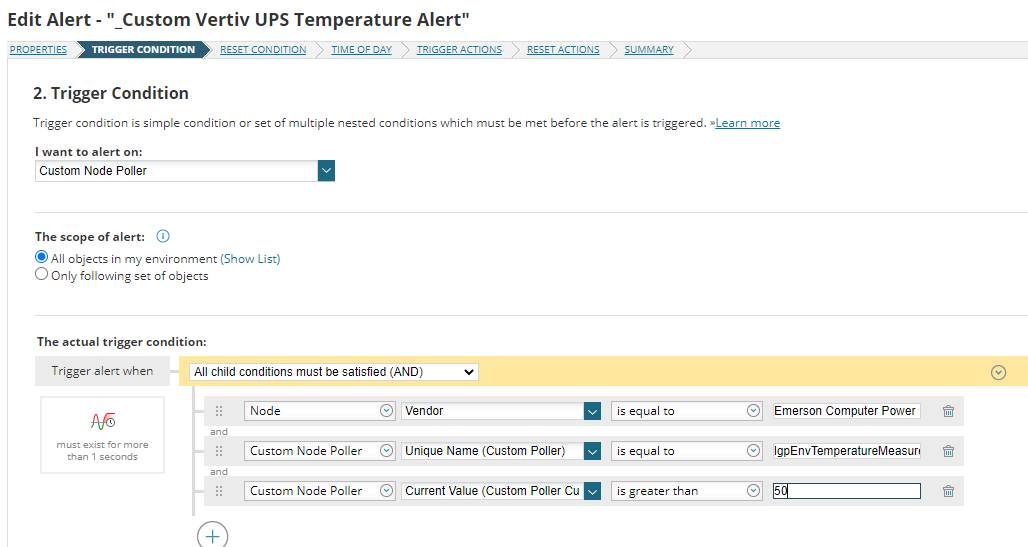1028x547 pixels.
Task: Go to the Trigger Actions step
Action: [x=459, y=50]
